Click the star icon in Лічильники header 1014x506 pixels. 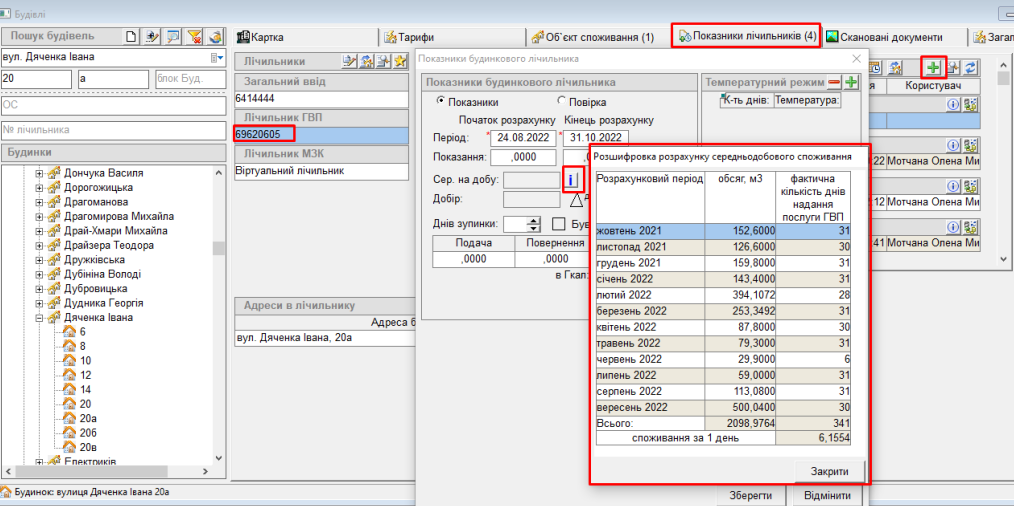(x=399, y=62)
